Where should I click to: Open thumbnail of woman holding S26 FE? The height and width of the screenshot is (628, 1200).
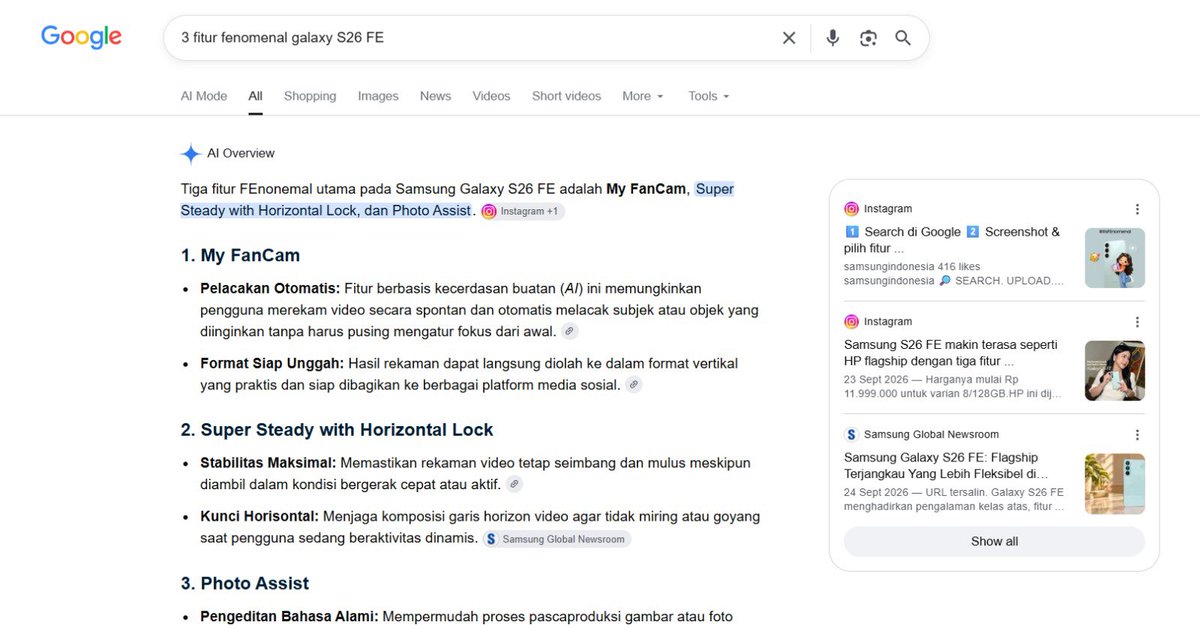click(x=1115, y=371)
